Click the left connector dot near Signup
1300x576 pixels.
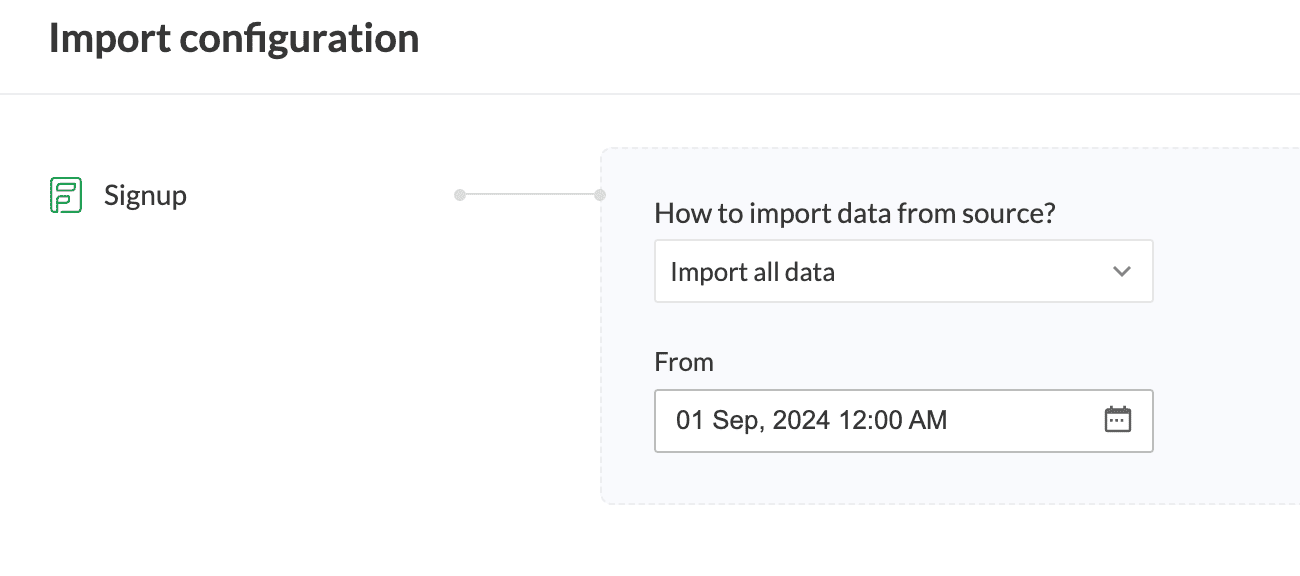click(460, 195)
